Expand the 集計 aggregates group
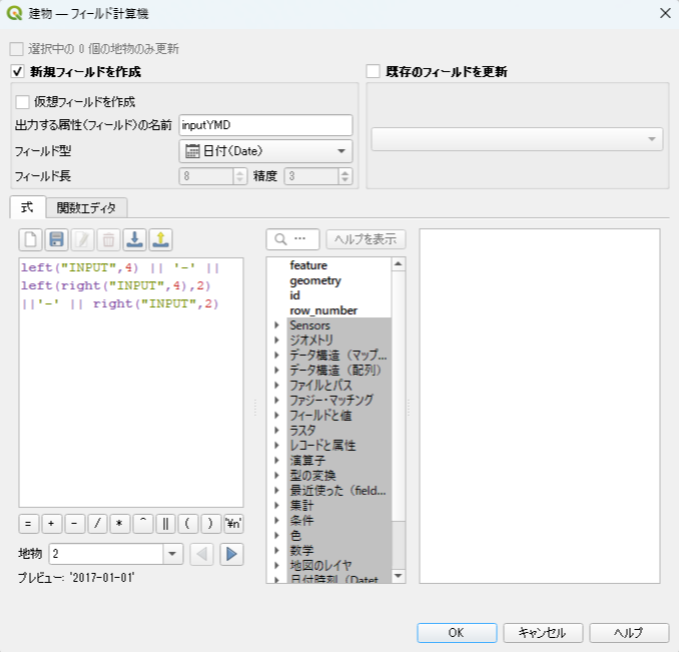 click(277, 505)
